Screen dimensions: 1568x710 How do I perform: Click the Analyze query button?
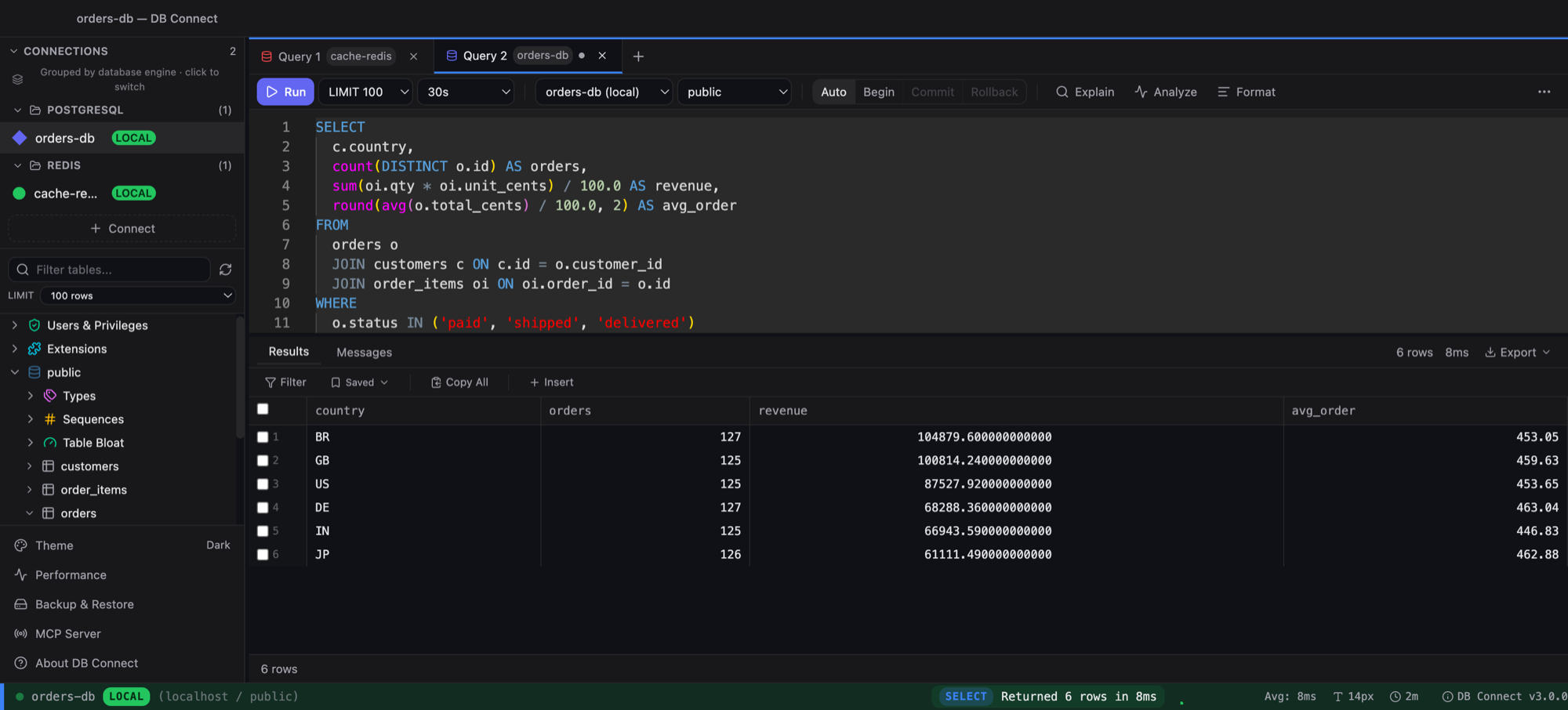click(1166, 92)
